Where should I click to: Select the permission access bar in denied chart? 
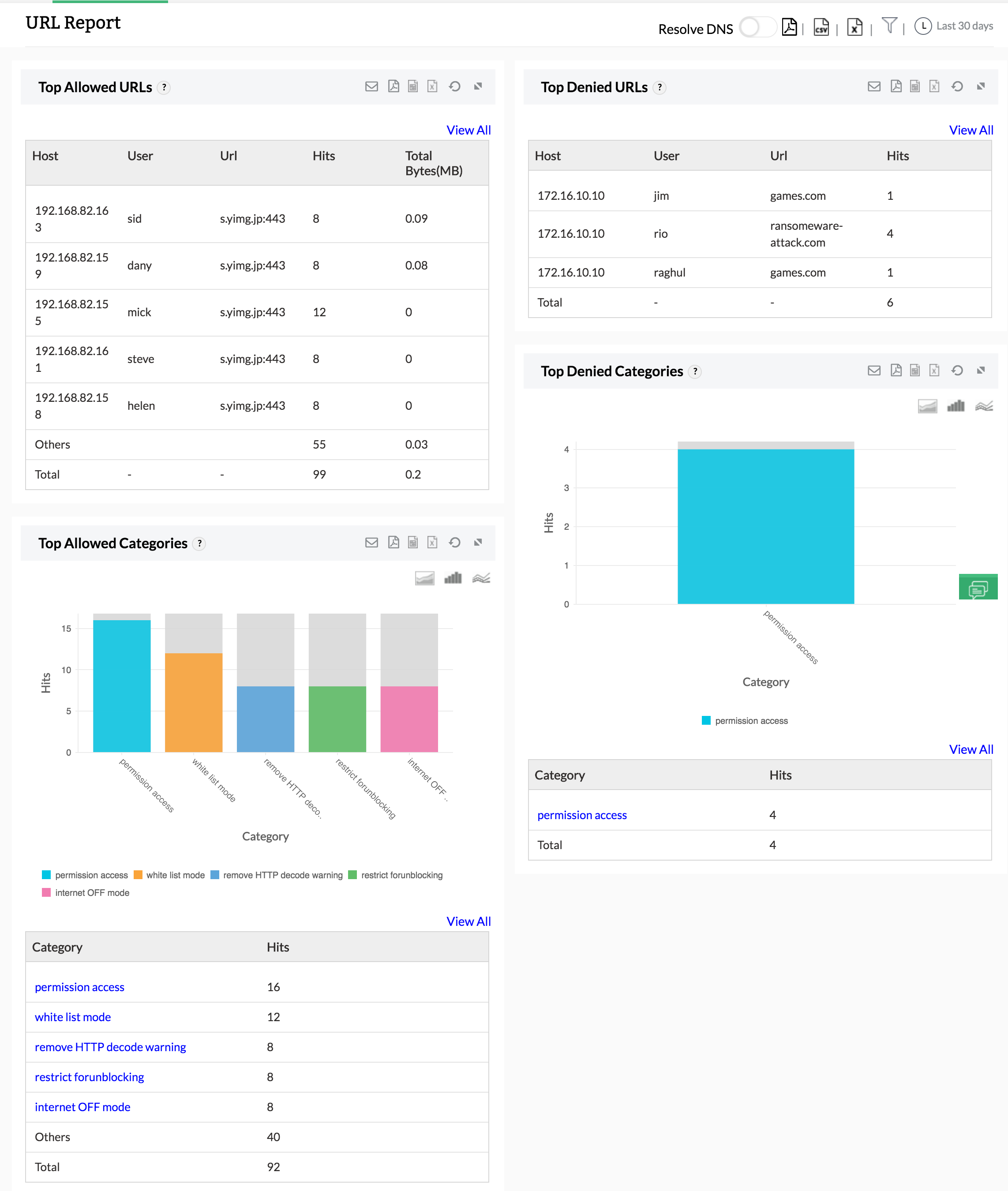pos(766,526)
